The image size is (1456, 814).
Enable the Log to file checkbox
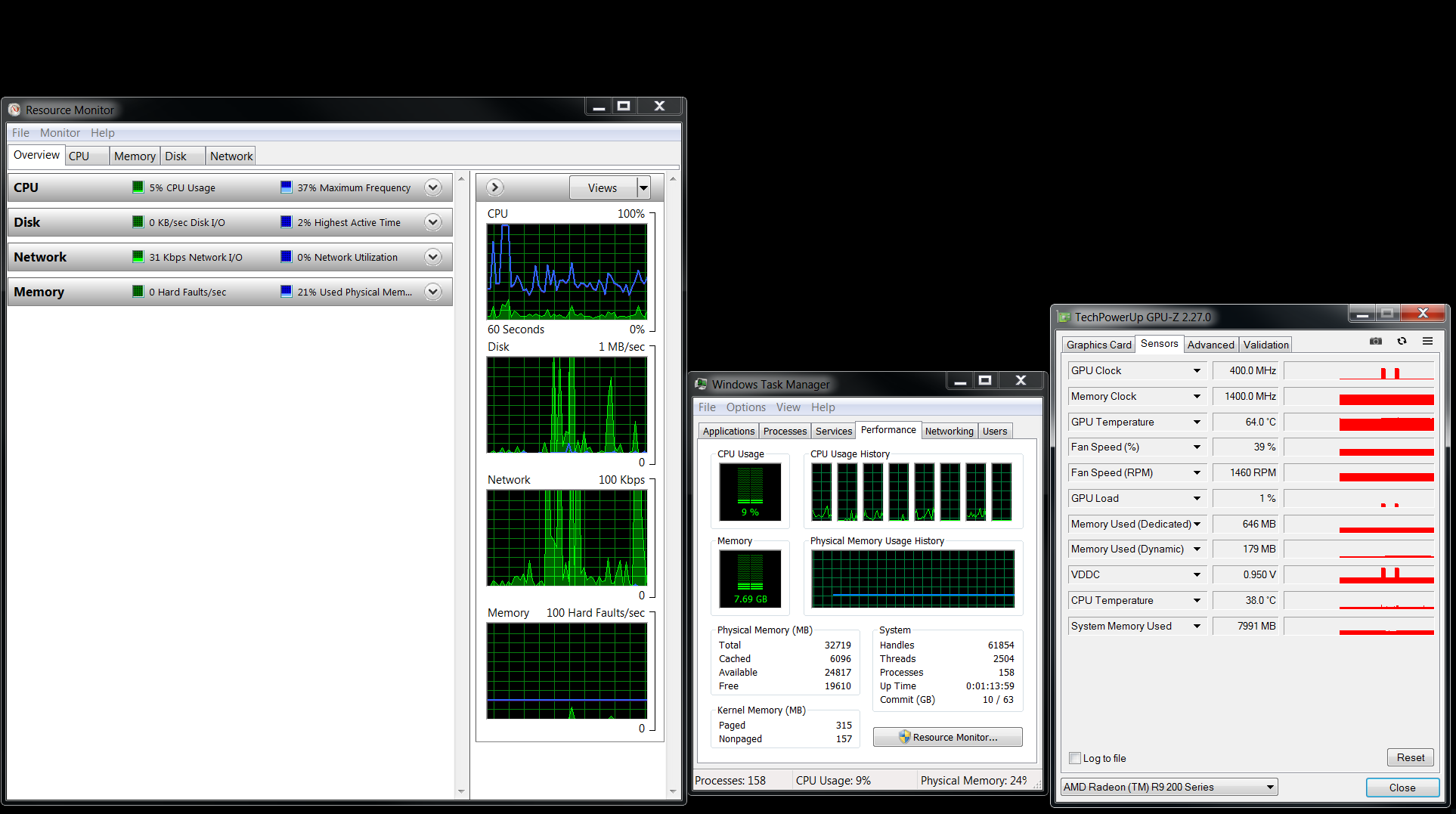[x=1075, y=758]
